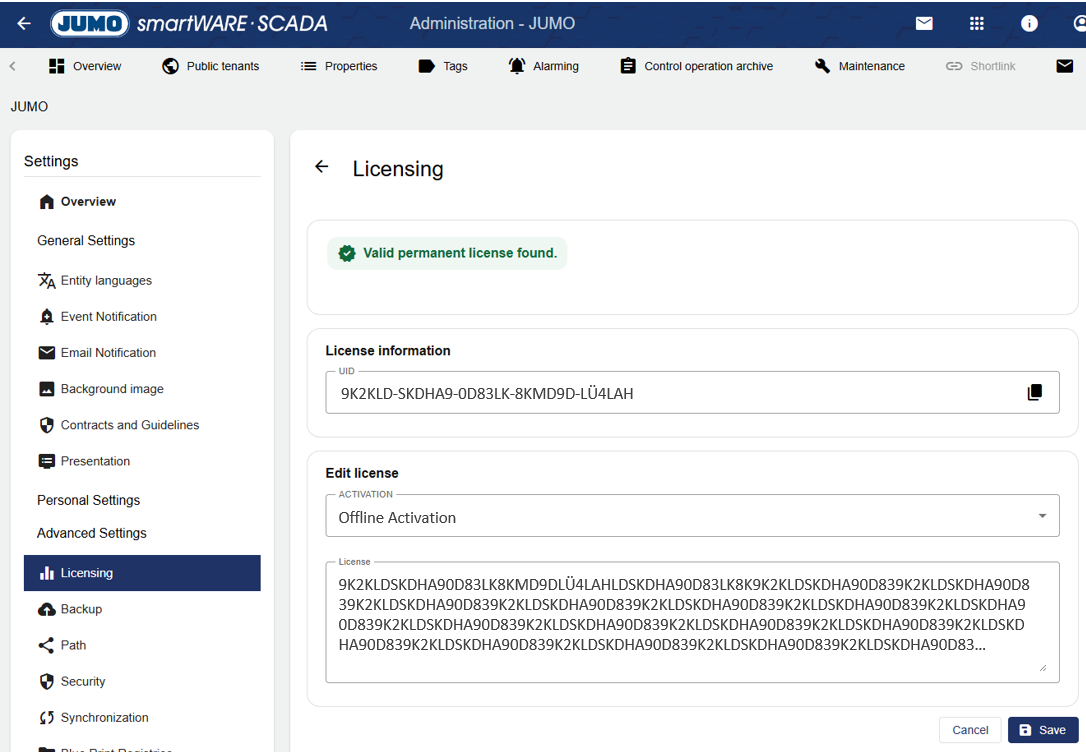Click the License text area resize handle

point(1043,668)
